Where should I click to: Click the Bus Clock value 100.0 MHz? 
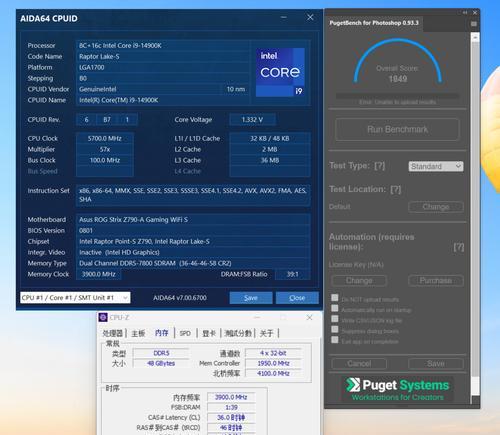click(x=105, y=160)
